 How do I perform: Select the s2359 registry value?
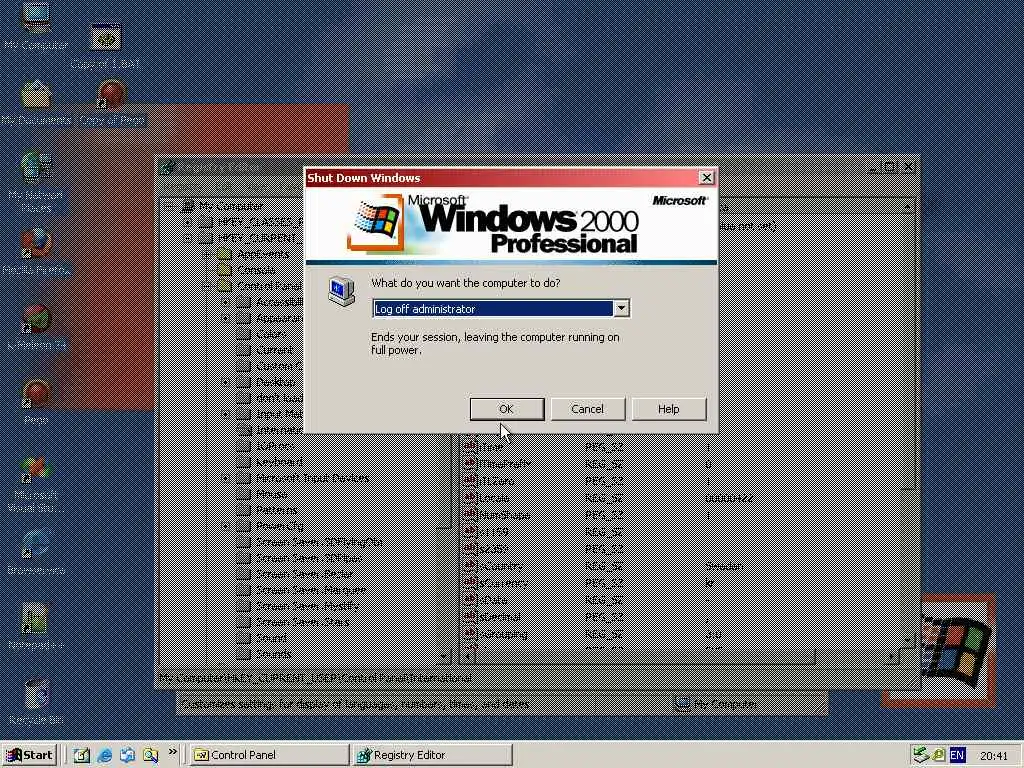[x=494, y=549]
